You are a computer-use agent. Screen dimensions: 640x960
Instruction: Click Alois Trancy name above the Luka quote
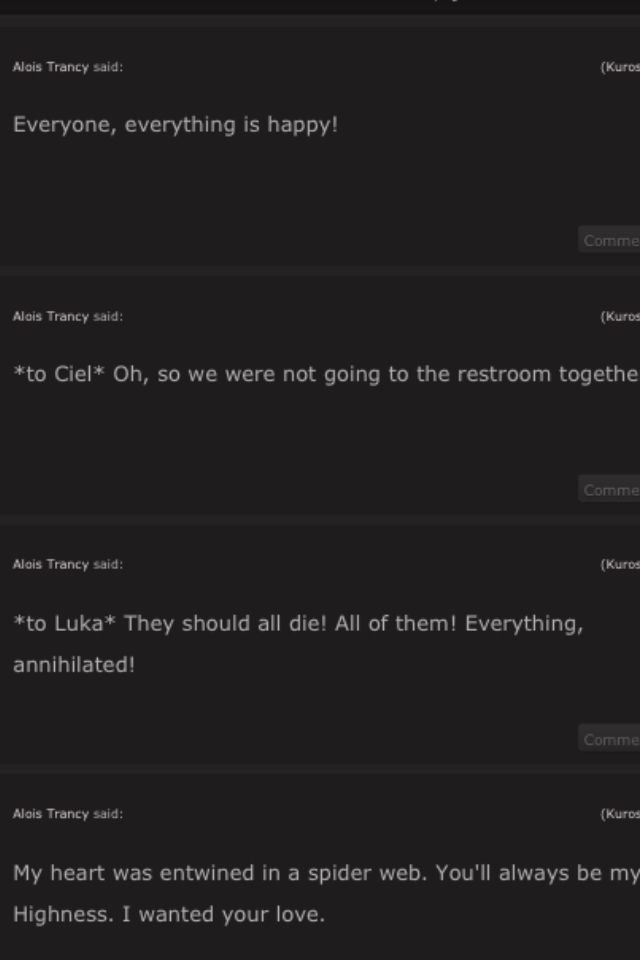tap(50, 564)
